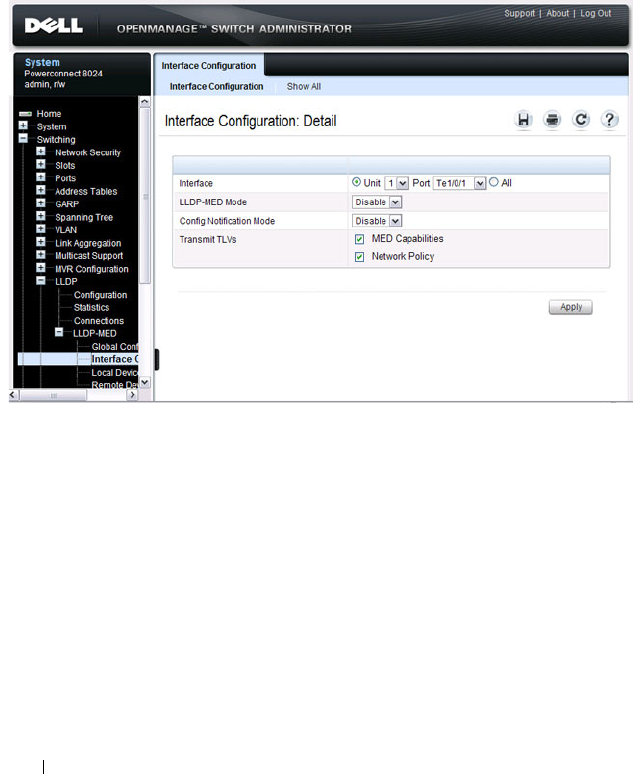Select Interface Configuration tree item
This screenshot has height=774, width=641.
coord(114,359)
